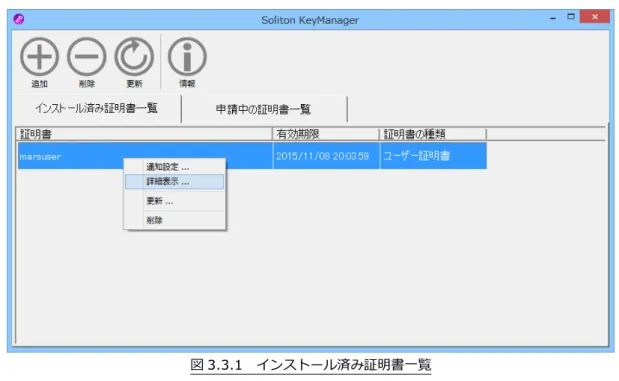This screenshot has height=381, width=619.
Task: Click the 2015/11/08 expiry date cell
Action: tap(326, 156)
